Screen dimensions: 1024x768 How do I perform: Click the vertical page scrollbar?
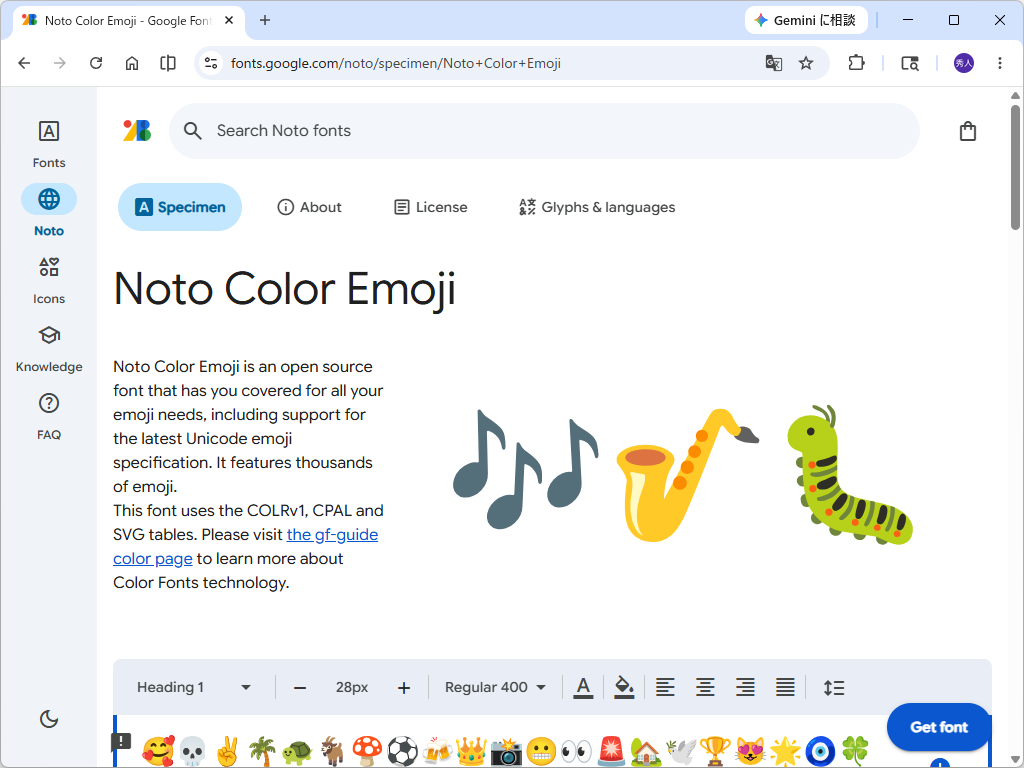coord(1015,168)
